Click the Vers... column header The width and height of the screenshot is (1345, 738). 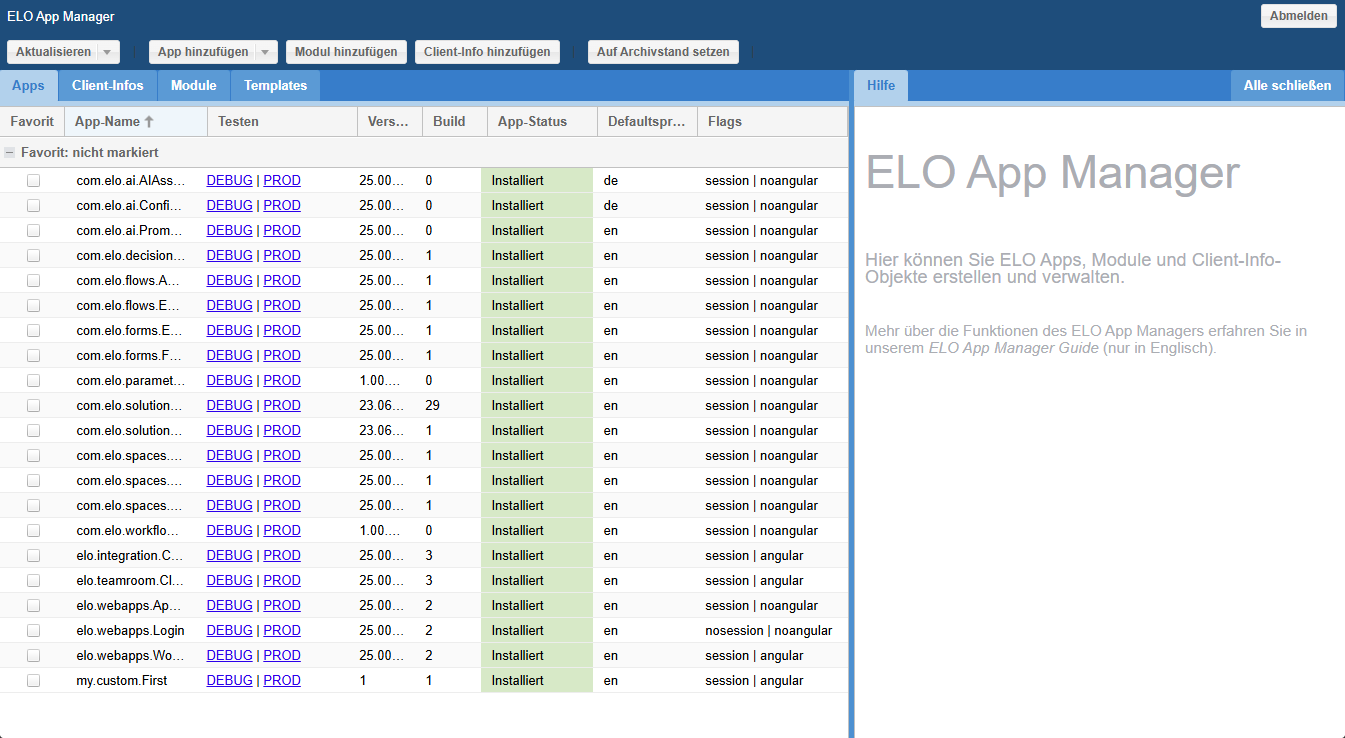[390, 122]
